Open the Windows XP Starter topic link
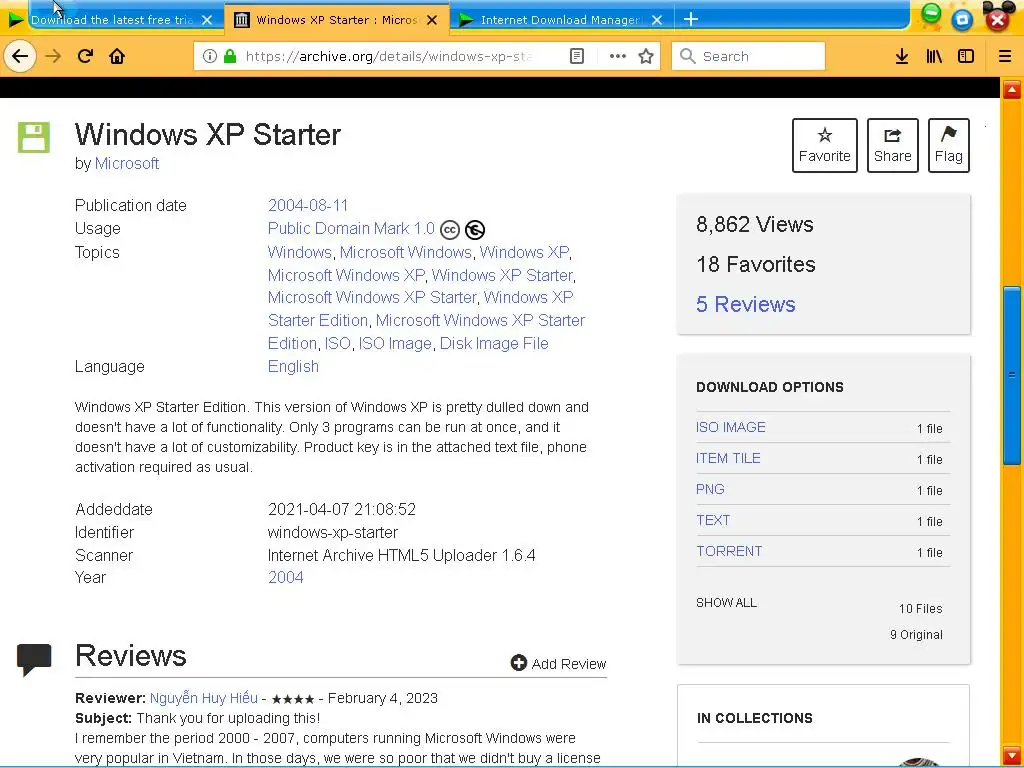 (x=502, y=275)
